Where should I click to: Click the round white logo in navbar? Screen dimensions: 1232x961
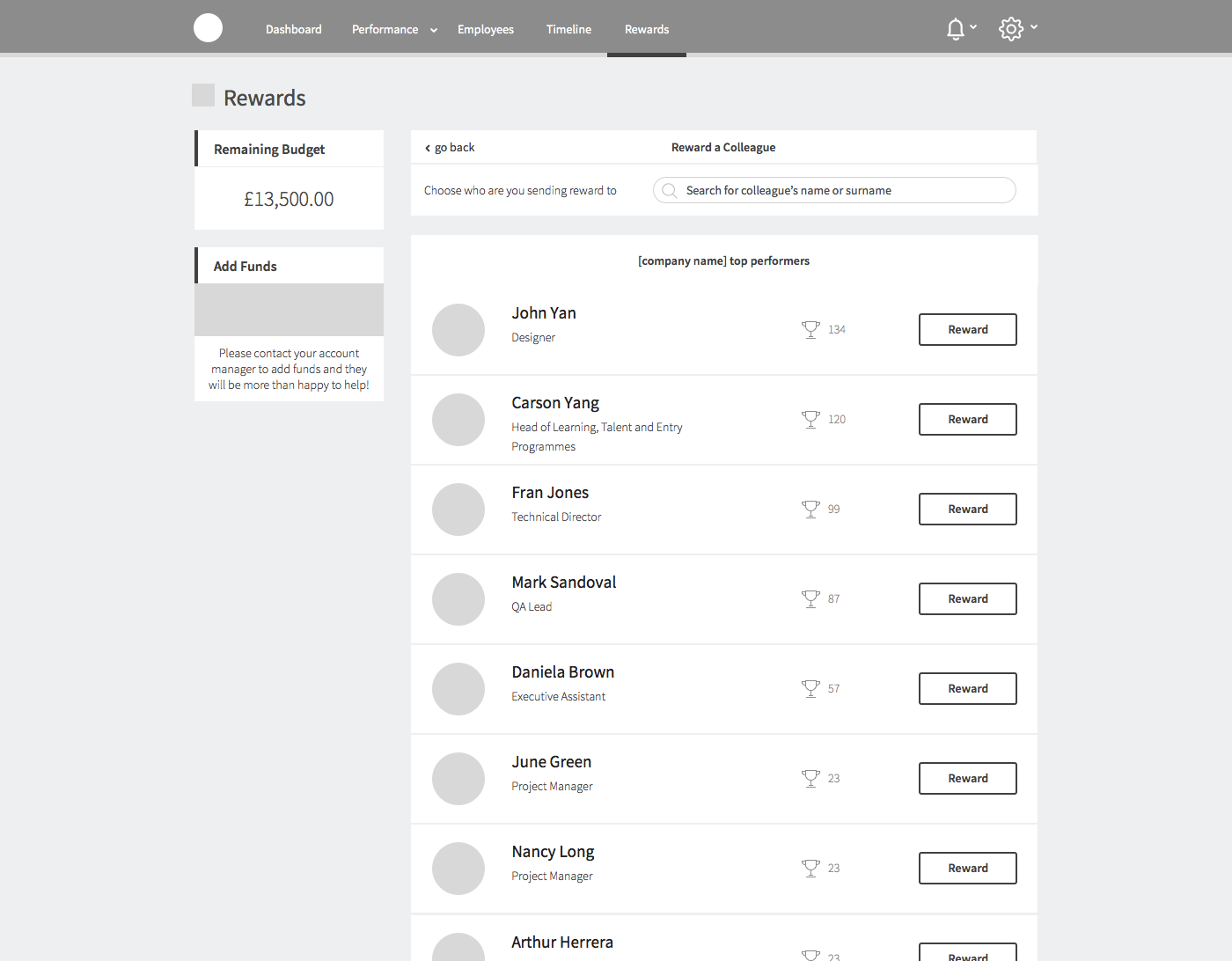[208, 28]
